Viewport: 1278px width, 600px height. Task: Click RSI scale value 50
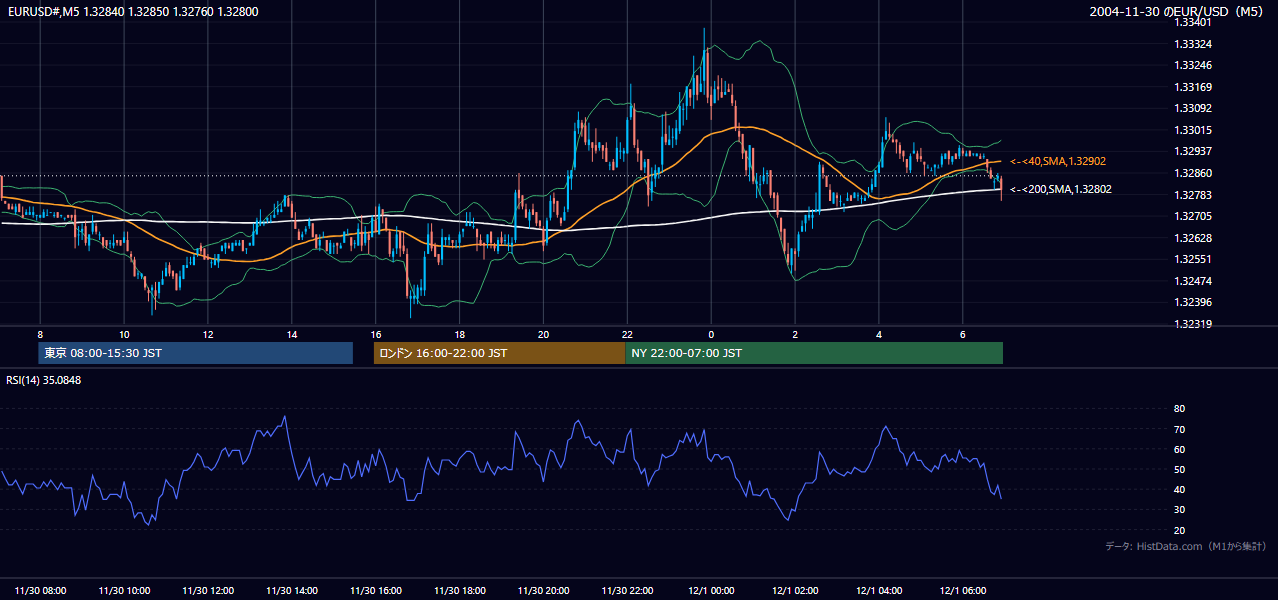tap(1179, 470)
